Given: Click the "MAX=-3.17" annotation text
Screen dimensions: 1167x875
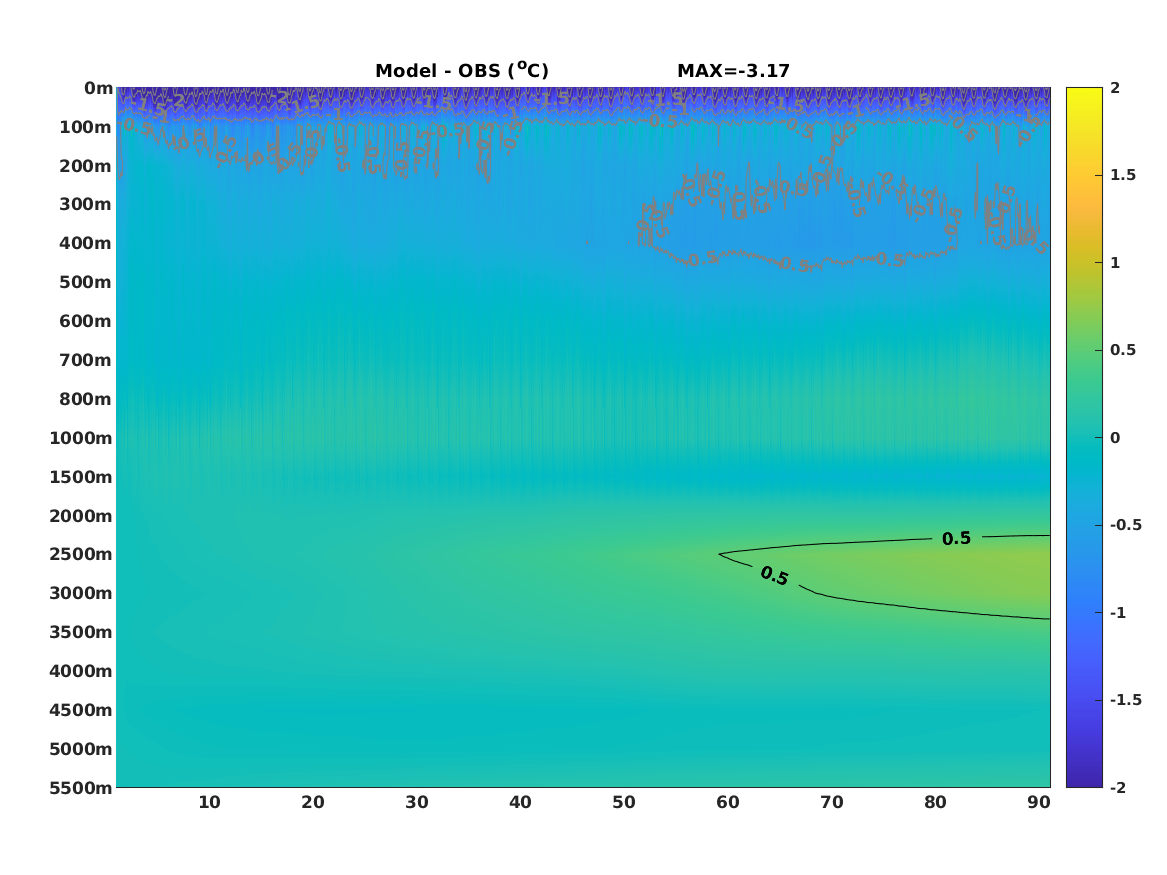Looking at the screenshot, I should (x=733, y=71).
